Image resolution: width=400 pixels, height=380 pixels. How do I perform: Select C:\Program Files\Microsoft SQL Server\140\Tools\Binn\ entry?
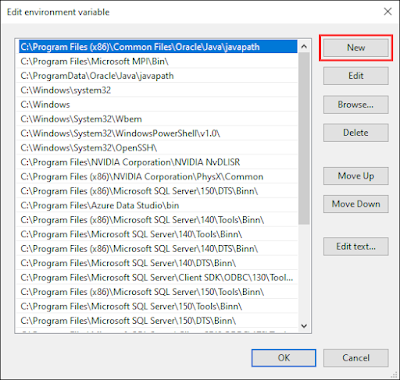[157, 234]
